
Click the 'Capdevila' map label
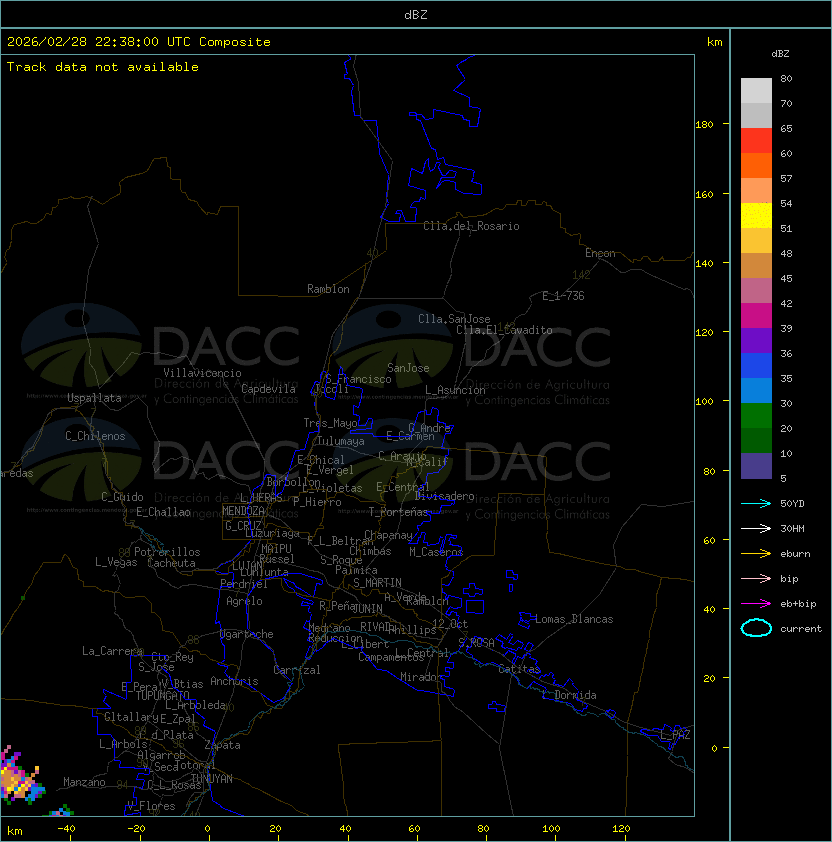point(268,389)
